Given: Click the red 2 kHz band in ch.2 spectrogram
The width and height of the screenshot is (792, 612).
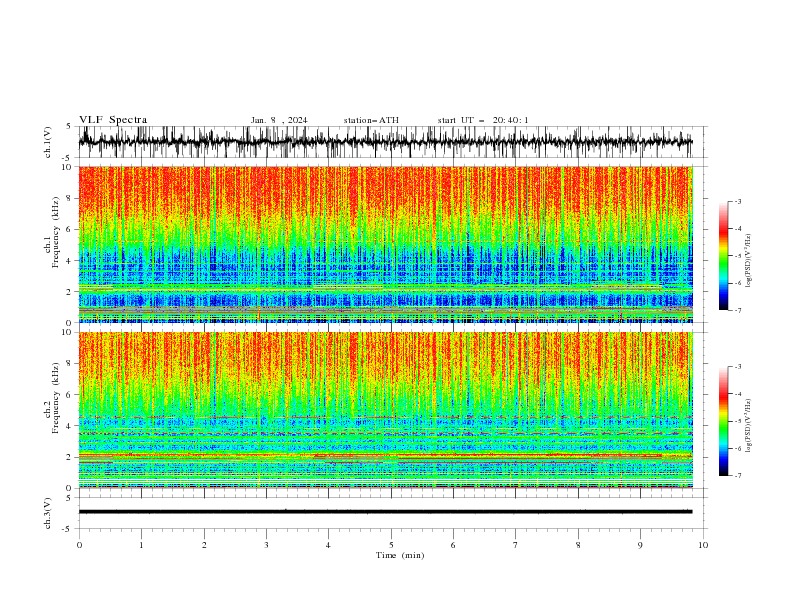Looking at the screenshot, I should 385,455.
